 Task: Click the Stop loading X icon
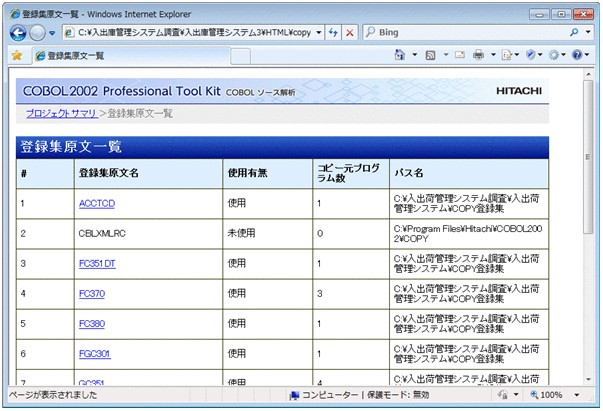pyautogui.click(x=349, y=32)
